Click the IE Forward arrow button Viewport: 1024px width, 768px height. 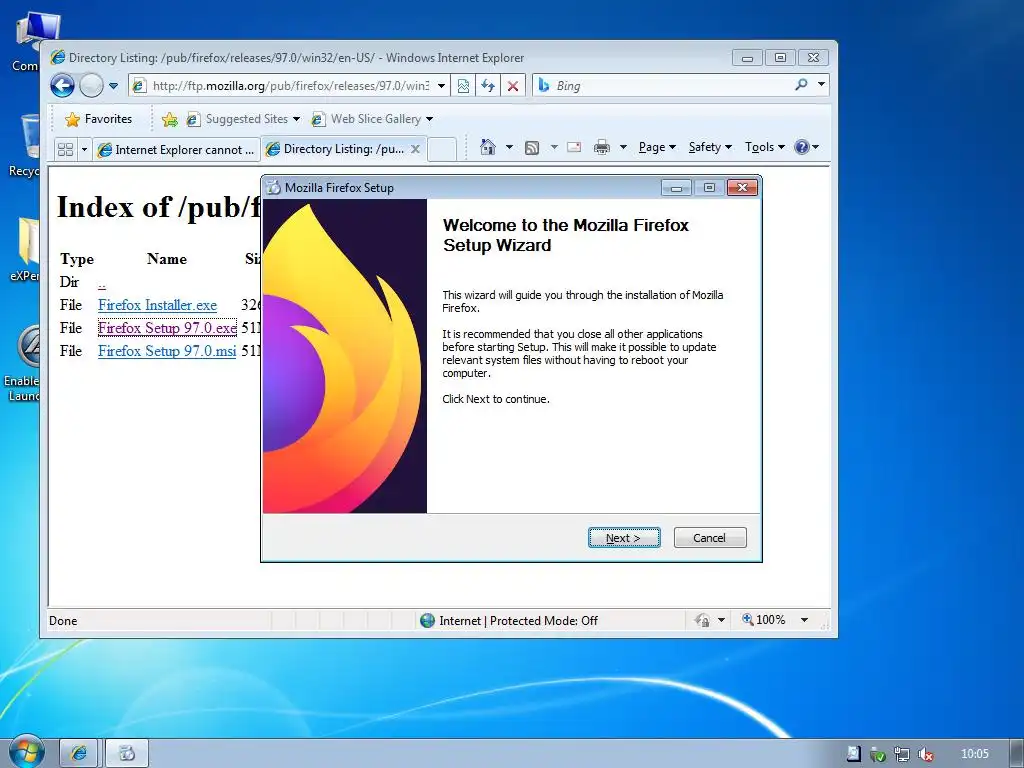point(91,86)
